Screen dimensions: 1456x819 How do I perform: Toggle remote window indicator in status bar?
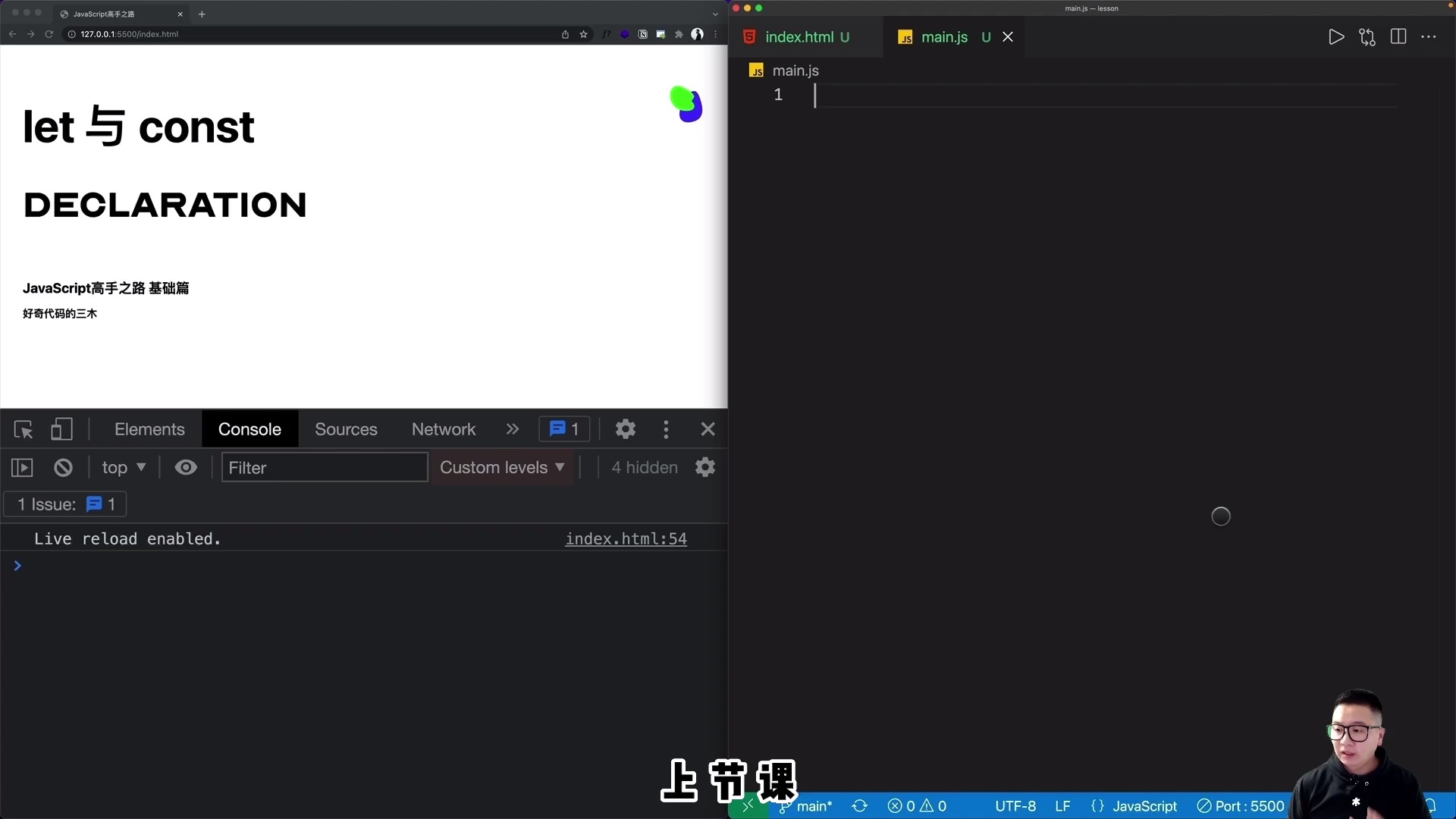coord(746,806)
